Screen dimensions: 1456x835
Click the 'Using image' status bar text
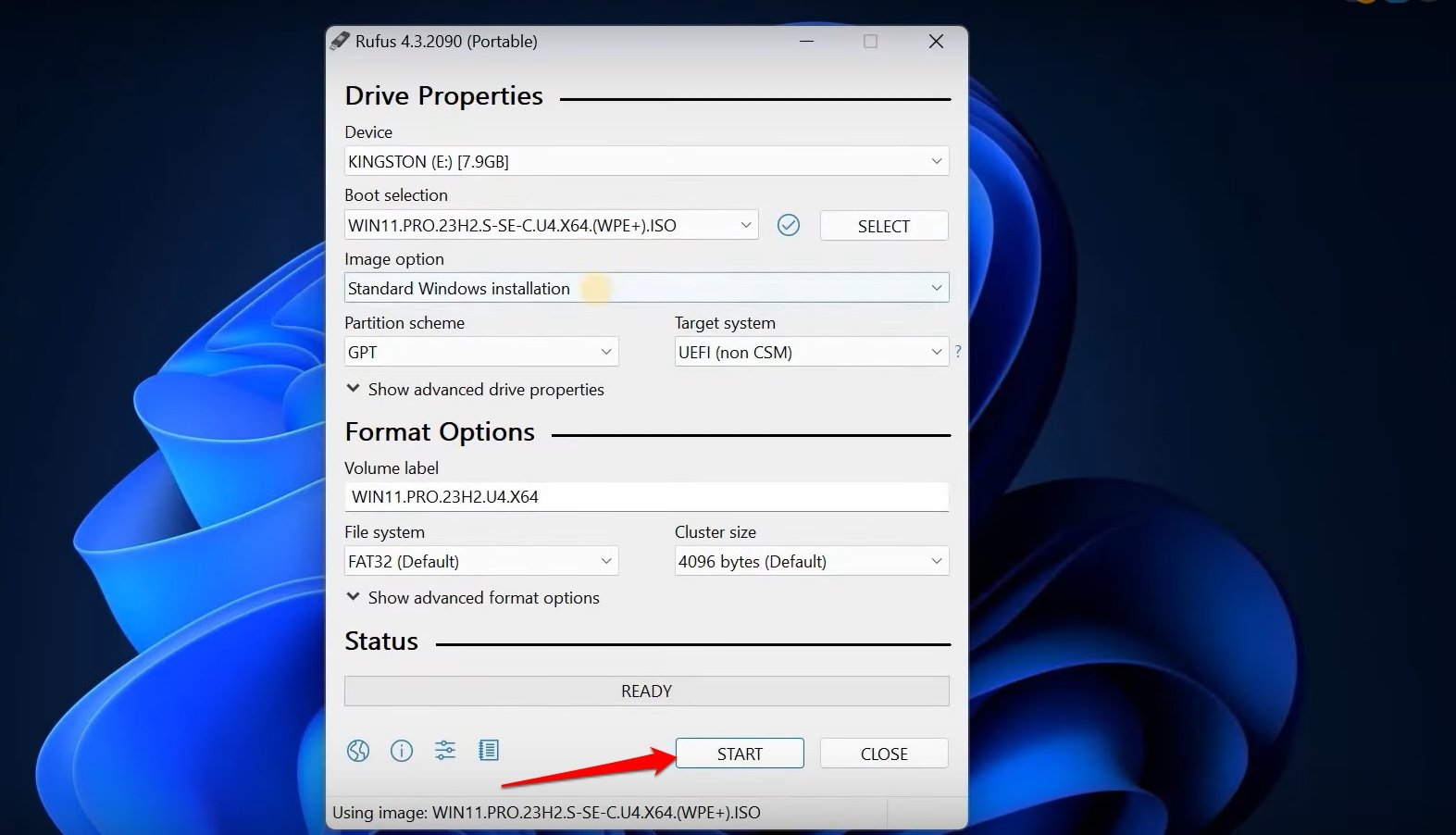tap(546, 813)
